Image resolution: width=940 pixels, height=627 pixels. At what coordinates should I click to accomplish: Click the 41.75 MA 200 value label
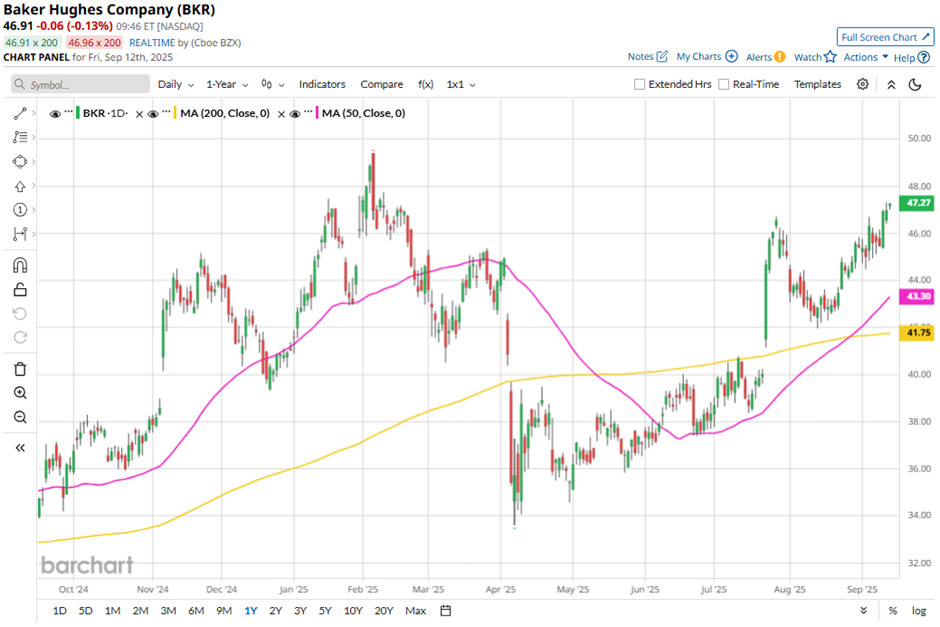coord(917,332)
